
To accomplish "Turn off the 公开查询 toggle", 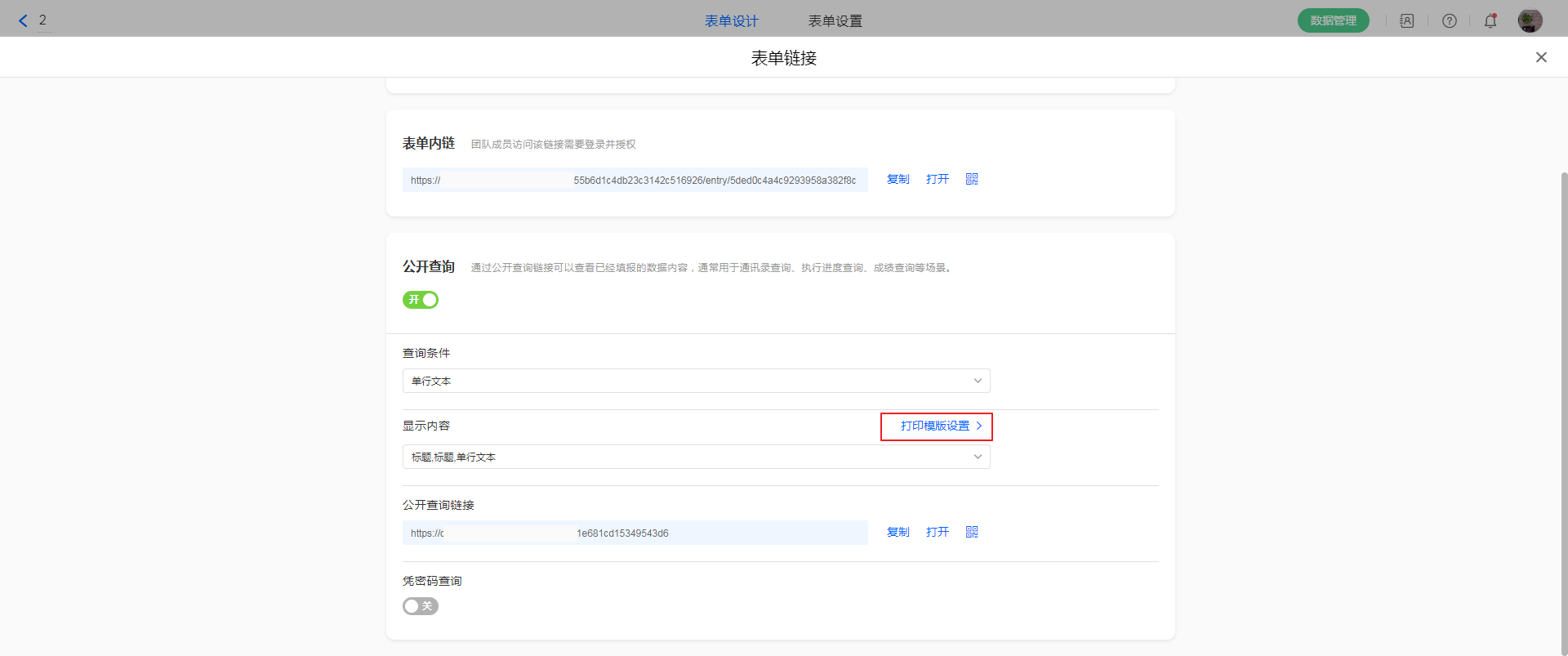I will 421,300.
